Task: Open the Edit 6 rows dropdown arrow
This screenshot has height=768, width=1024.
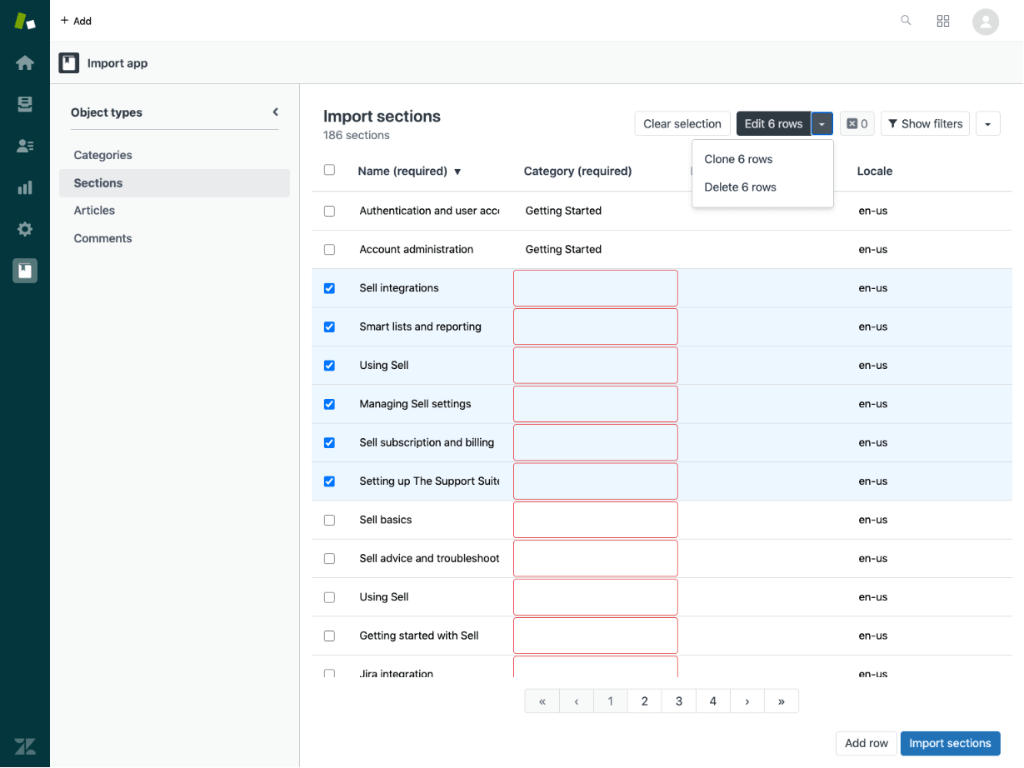Action: 822,123
